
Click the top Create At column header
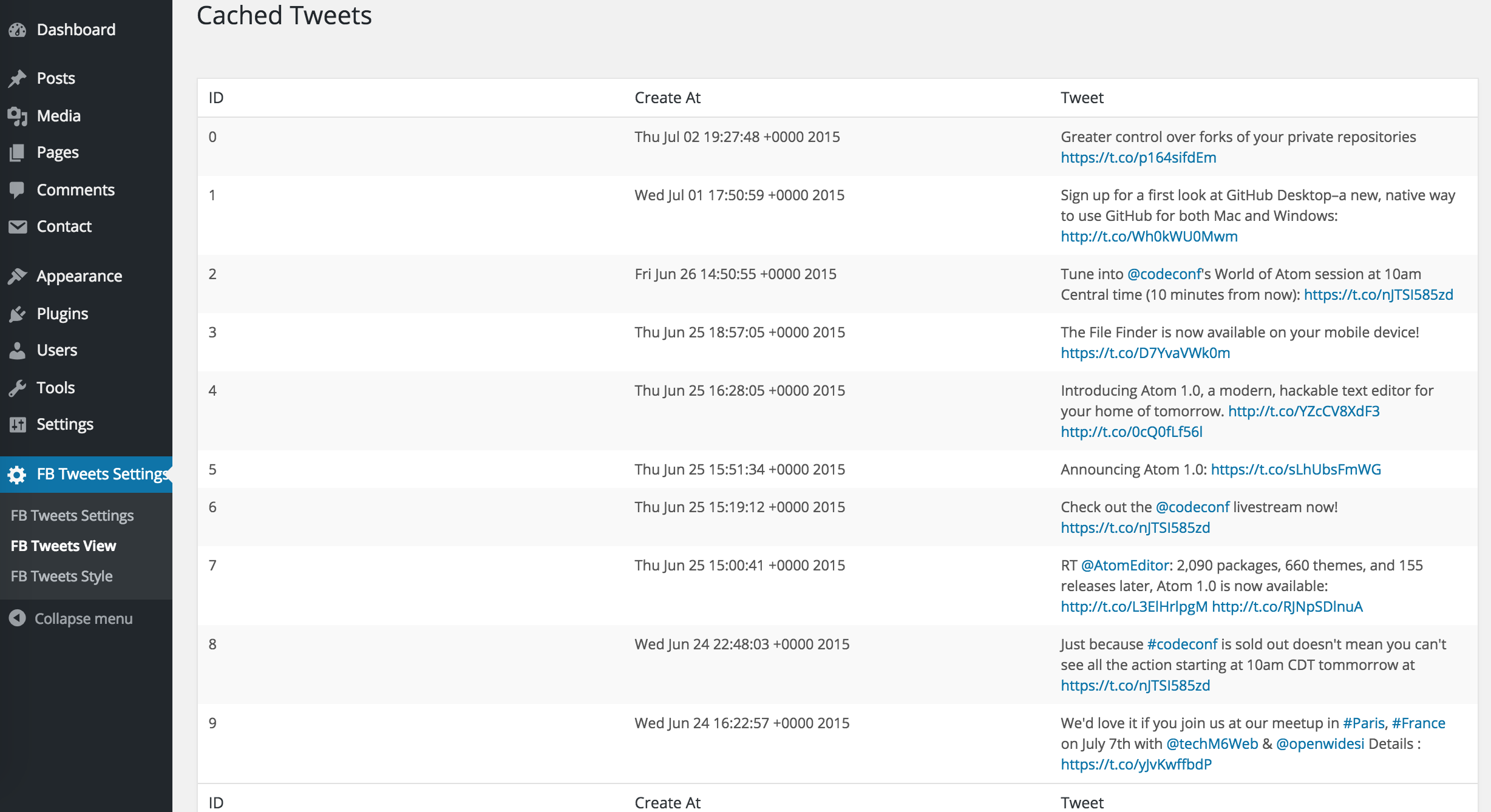coord(668,98)
